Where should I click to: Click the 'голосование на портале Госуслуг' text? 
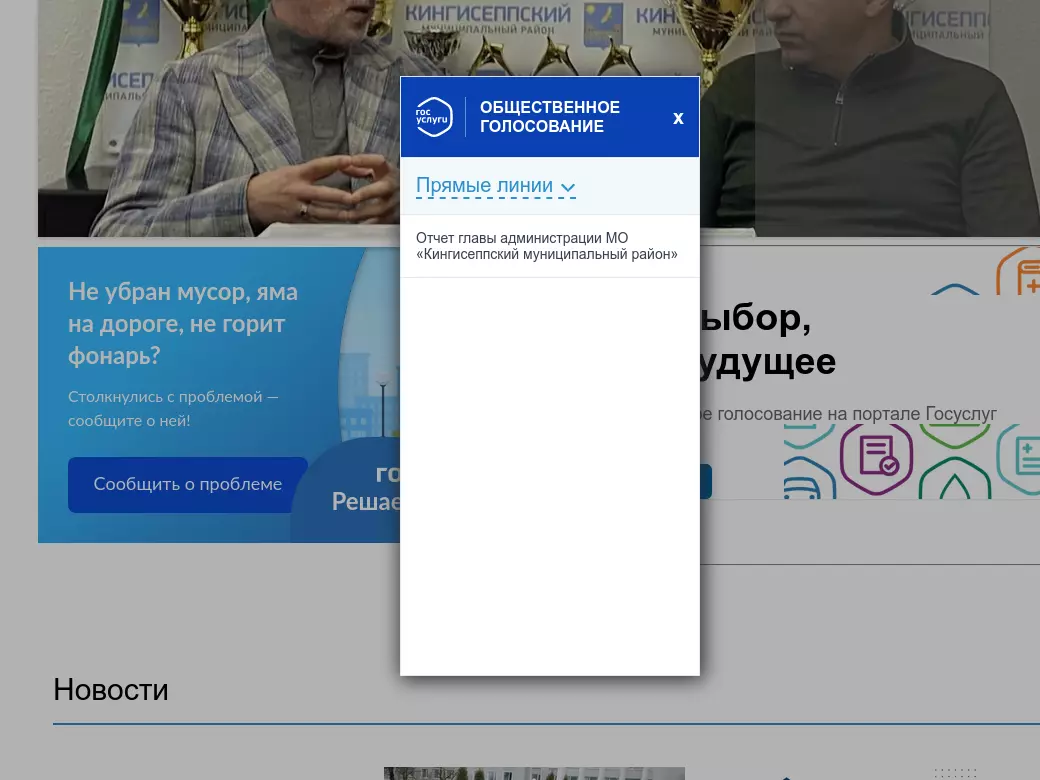[x=856, y=414]
